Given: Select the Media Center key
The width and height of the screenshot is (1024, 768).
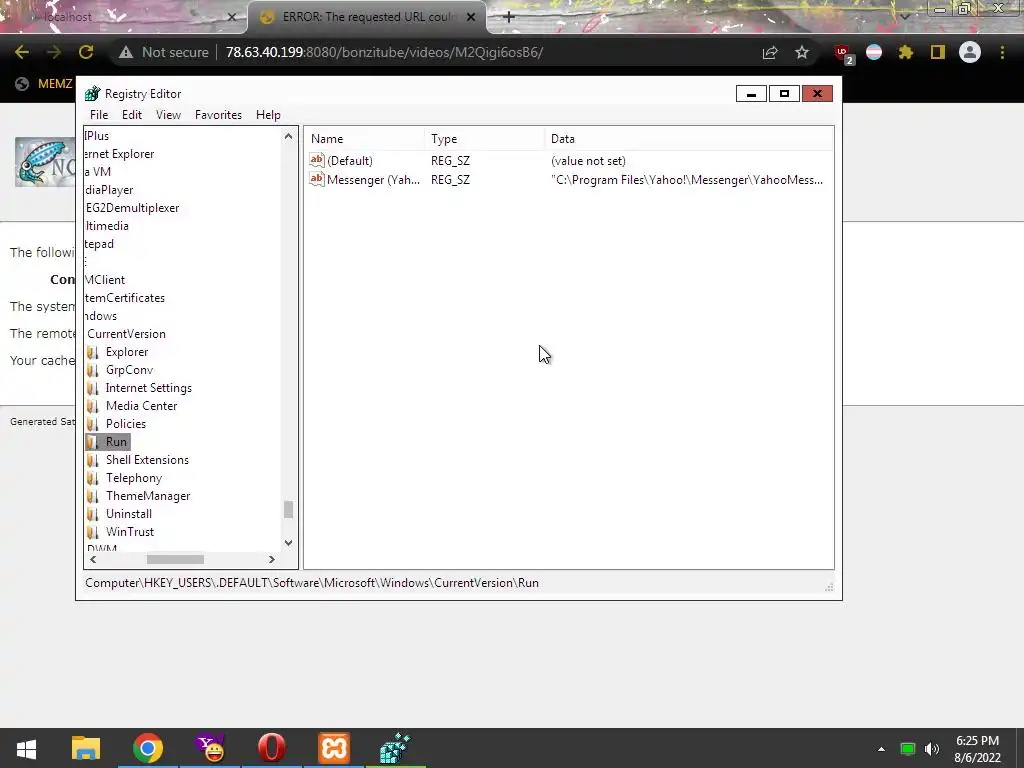Looking at the screenshot, I should [x=141, y=406].
